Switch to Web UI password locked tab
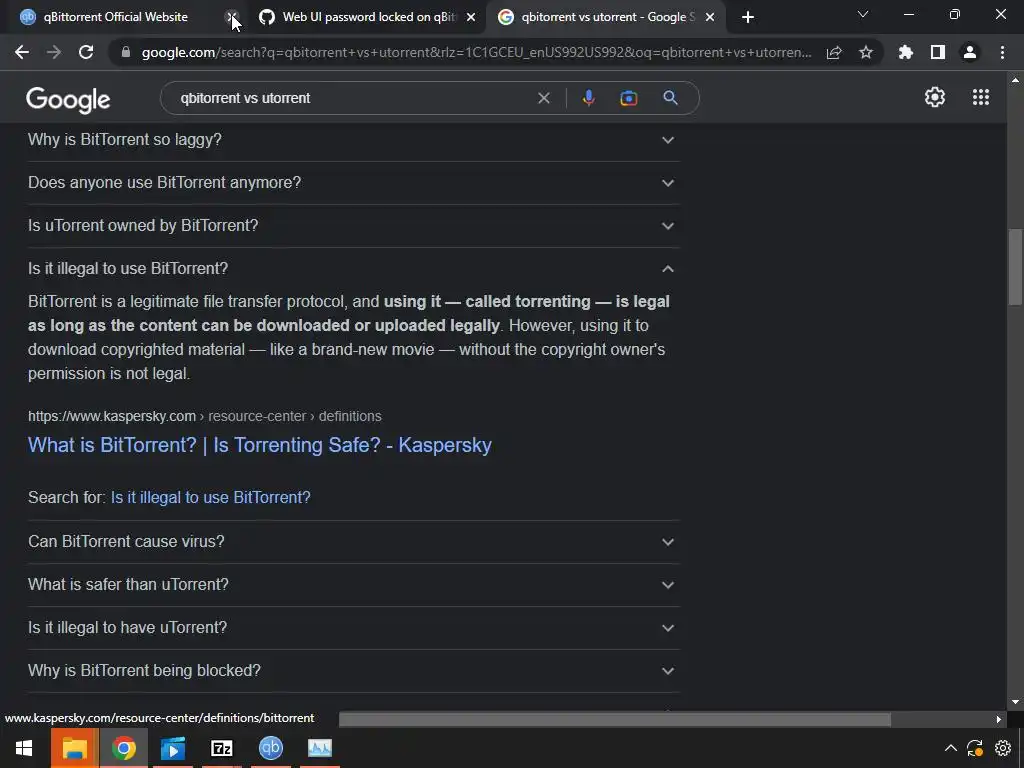 (368, 17)
